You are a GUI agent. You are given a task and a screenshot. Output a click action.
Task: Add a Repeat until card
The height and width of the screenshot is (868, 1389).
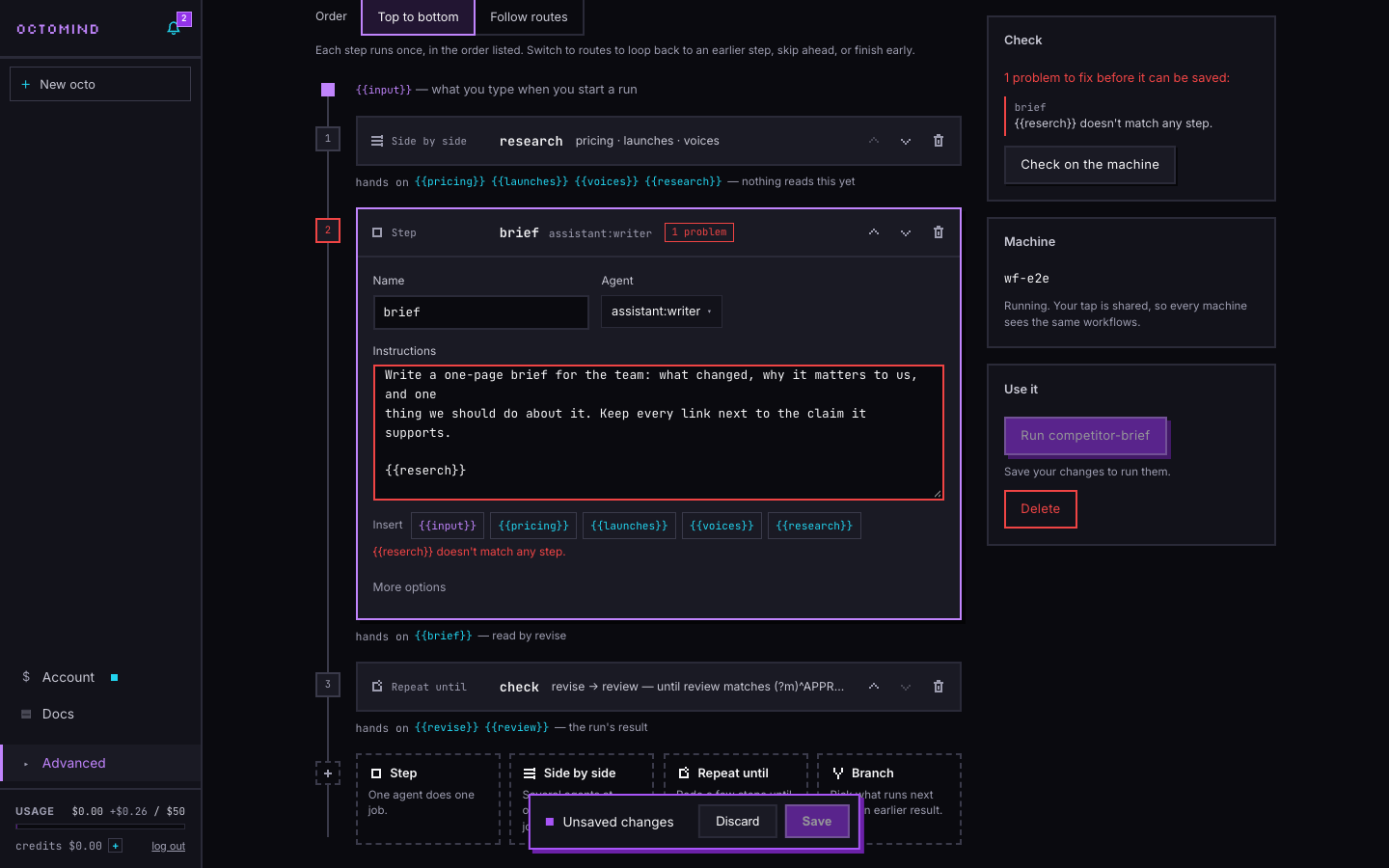click(x=736, y=773)
